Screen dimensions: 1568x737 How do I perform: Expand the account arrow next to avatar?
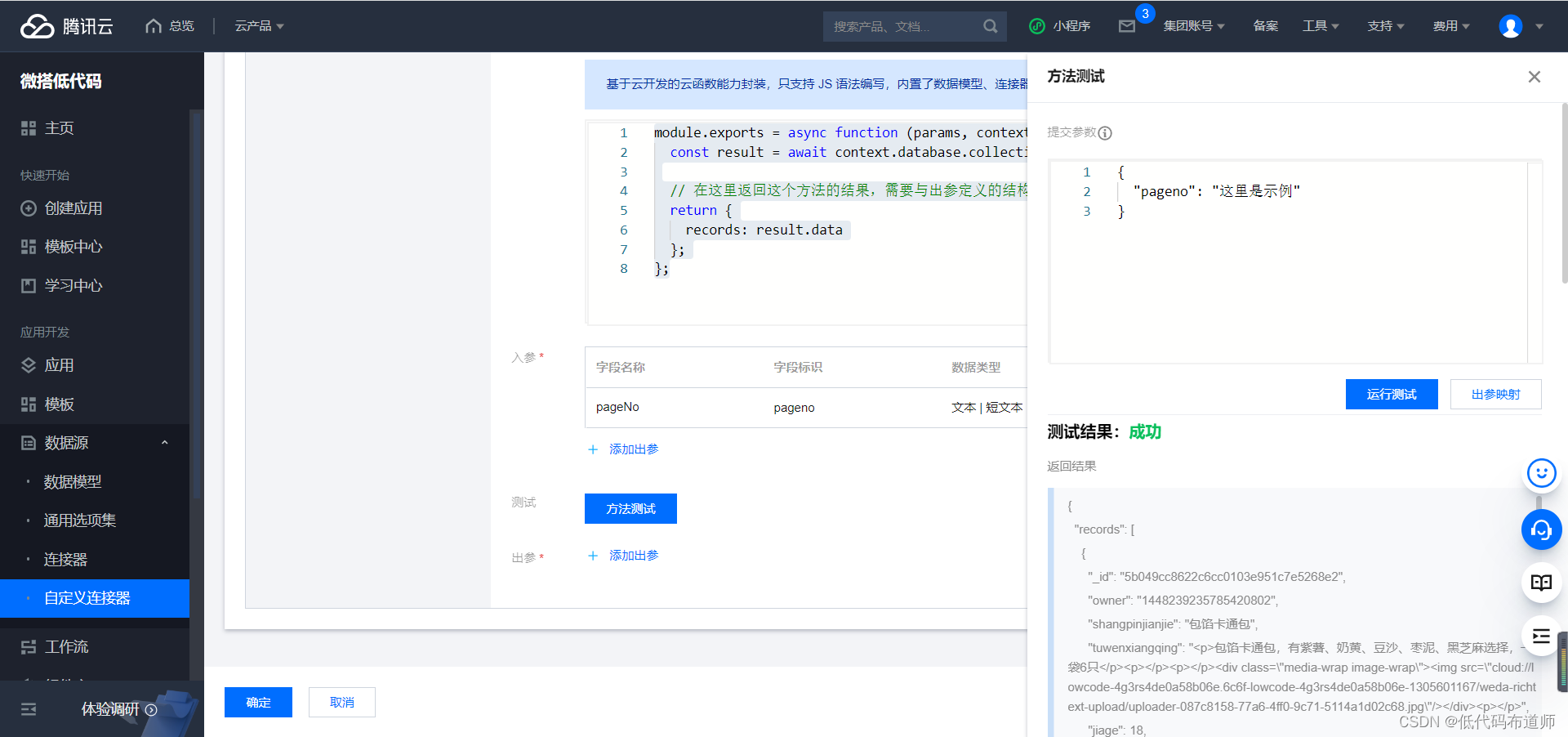(1539, 26)
